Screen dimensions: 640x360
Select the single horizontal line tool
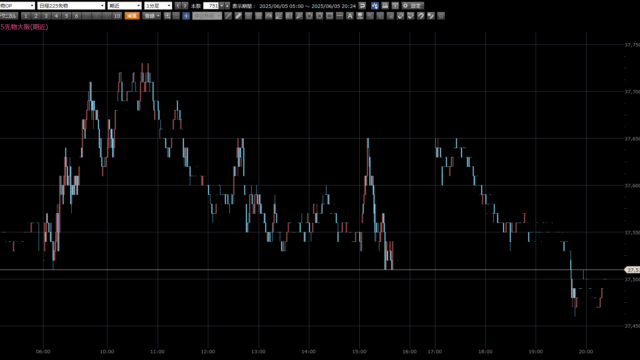point(340,16)
